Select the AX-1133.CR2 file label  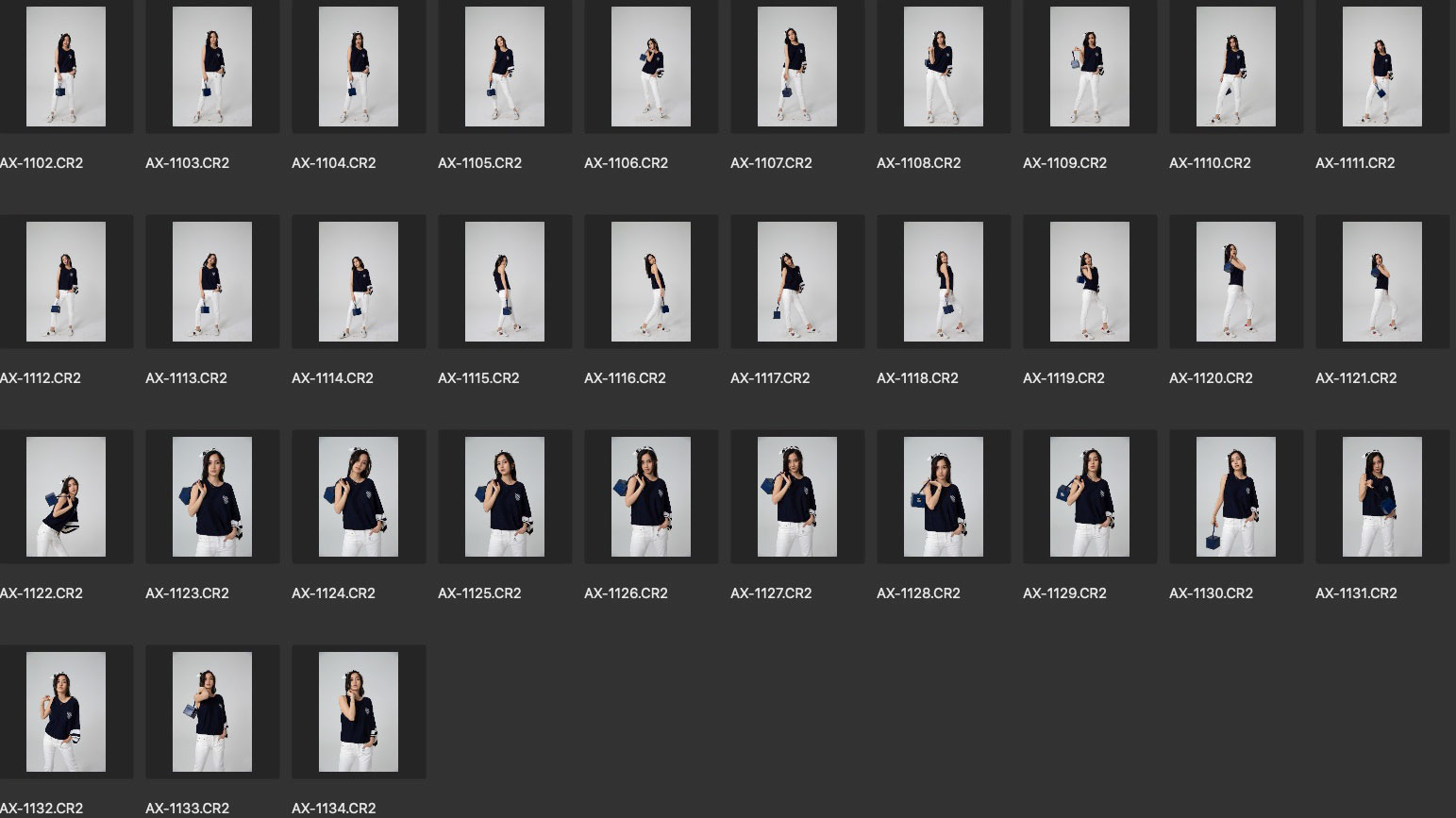(x=188, y=809)
